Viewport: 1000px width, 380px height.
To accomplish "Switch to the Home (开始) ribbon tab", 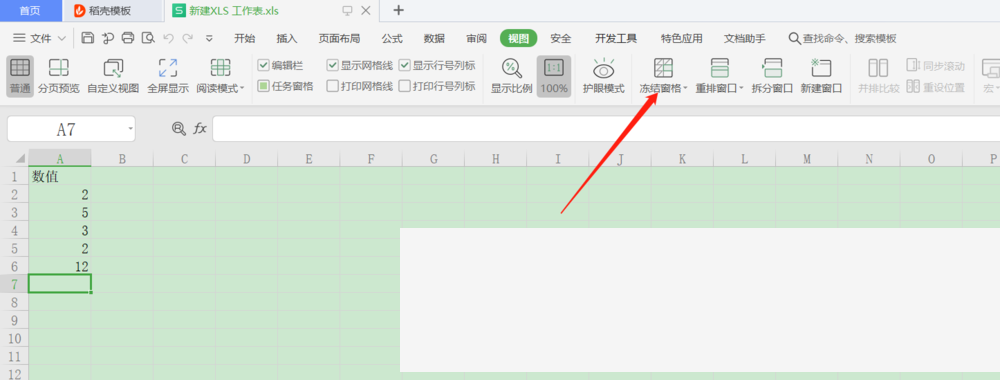I will point(244,38).
